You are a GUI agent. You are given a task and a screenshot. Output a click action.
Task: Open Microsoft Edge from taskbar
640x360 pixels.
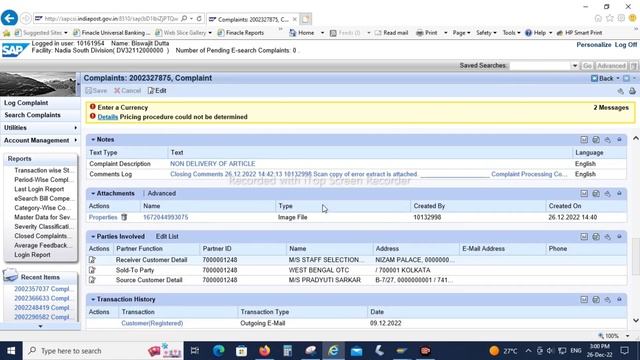pyautogui.click(x=218, y=351)
